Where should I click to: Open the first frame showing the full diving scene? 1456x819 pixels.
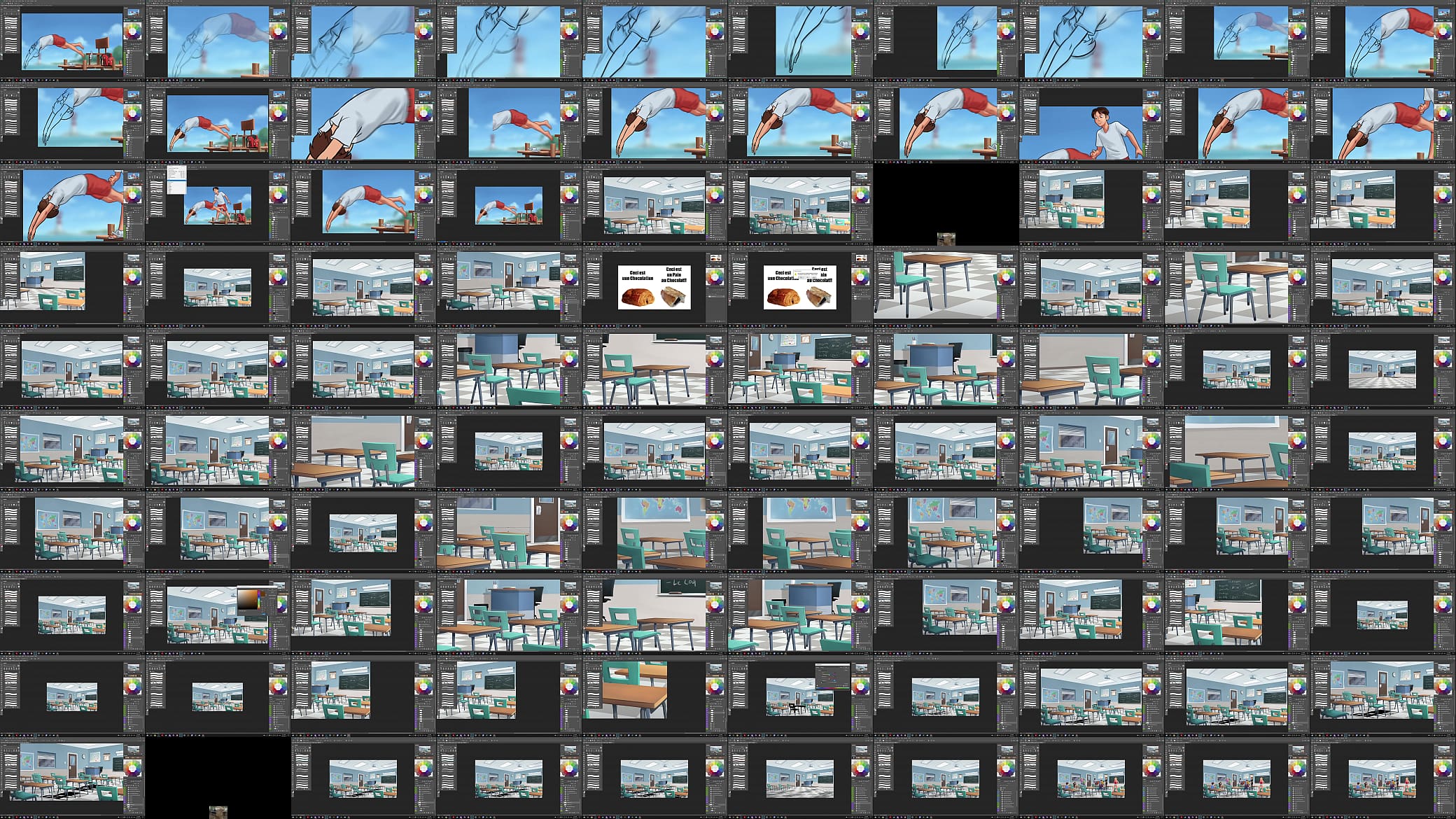73,40
